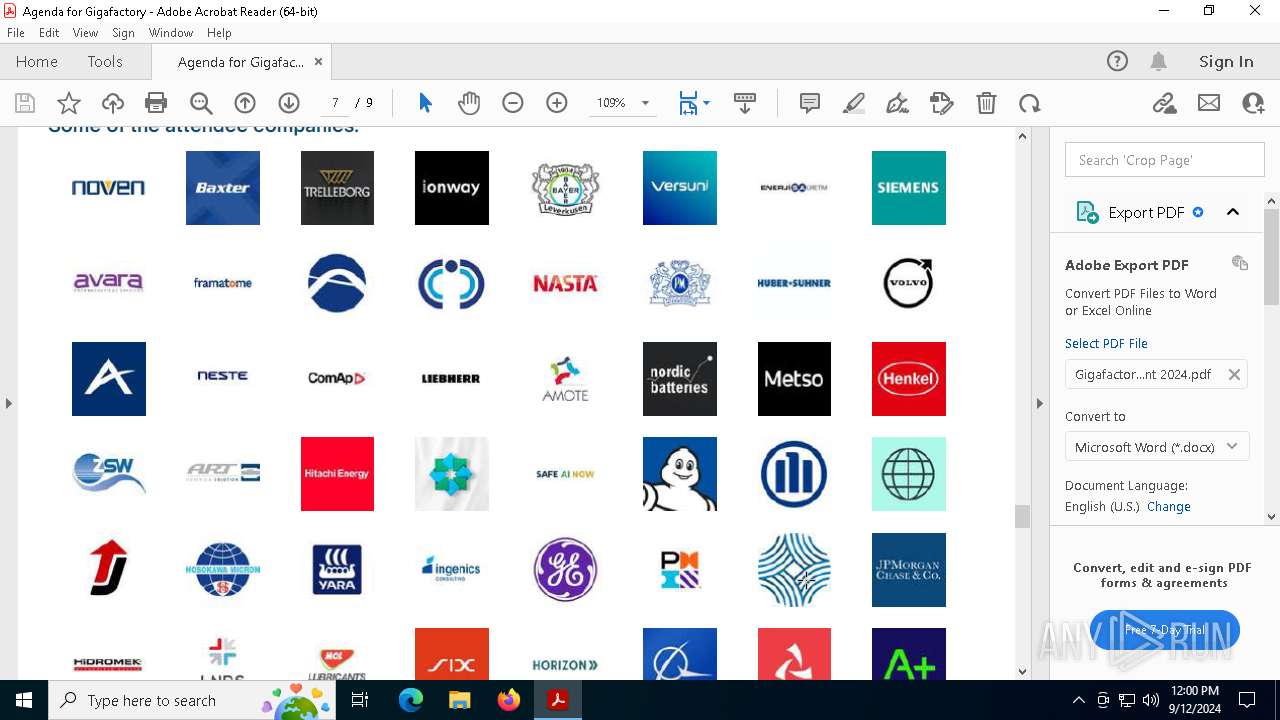Print the document with the printer icon

click(156, 103)
